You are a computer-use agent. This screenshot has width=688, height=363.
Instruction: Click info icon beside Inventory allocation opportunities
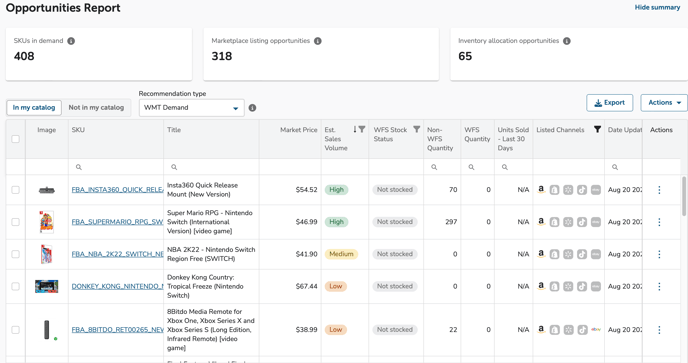coord(567,41)
